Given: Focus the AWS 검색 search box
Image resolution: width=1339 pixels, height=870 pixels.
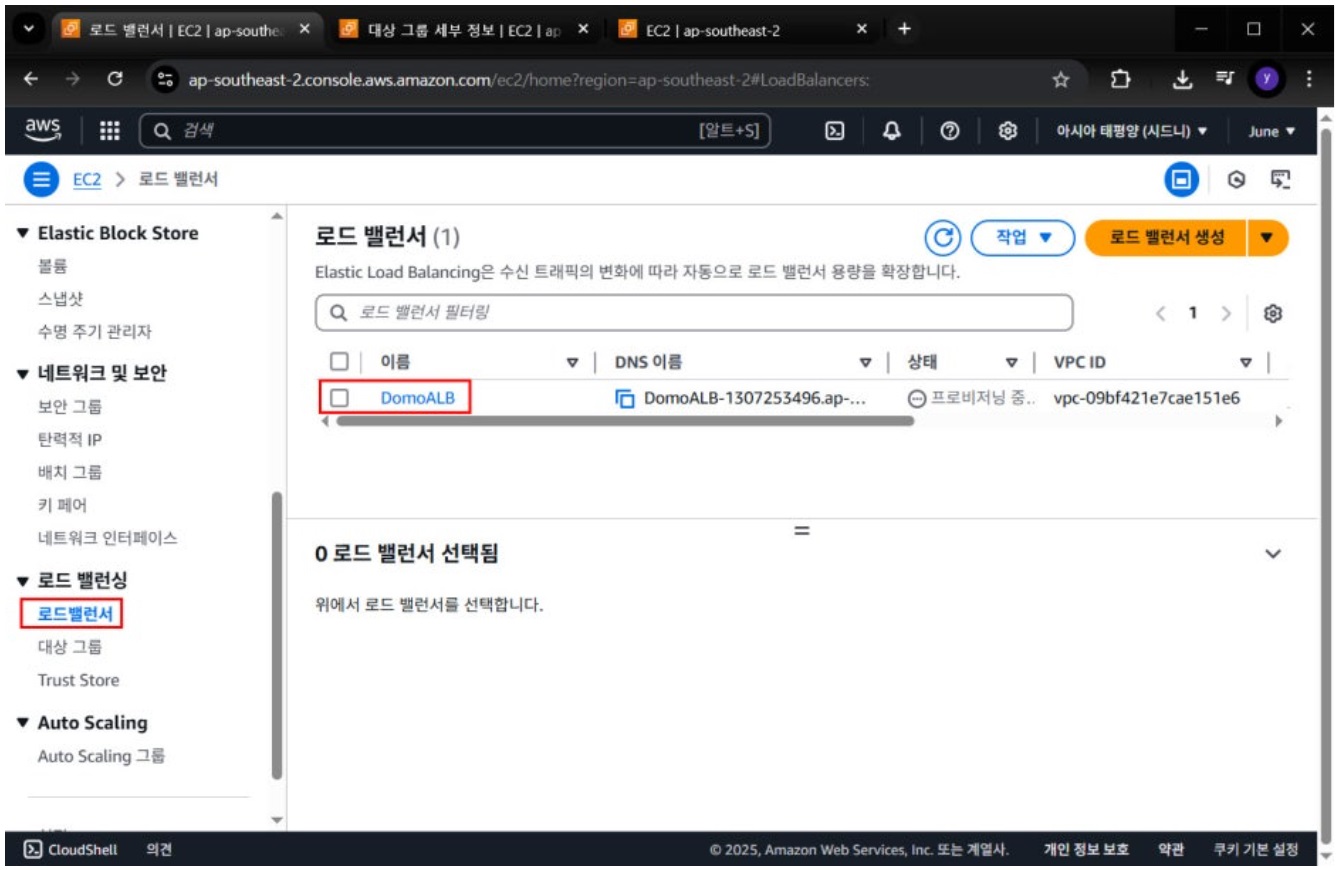Looking at the screenshot, I should pos(456,131).
